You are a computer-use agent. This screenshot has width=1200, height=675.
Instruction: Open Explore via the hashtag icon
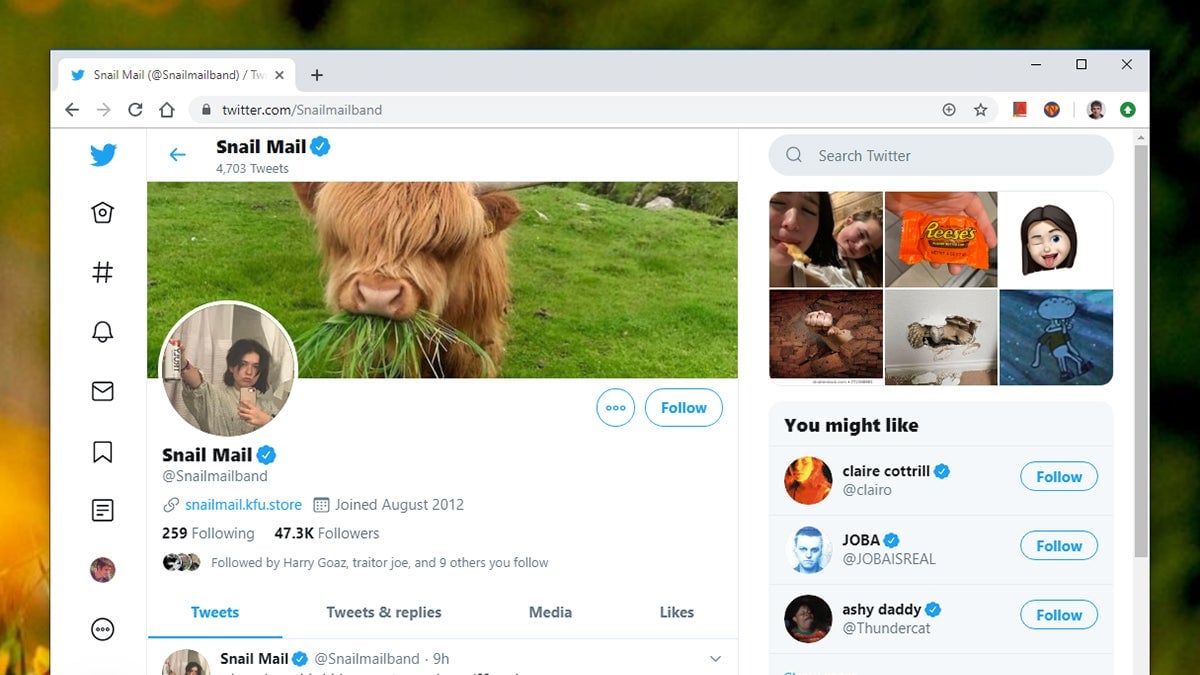tap(102, 271)
